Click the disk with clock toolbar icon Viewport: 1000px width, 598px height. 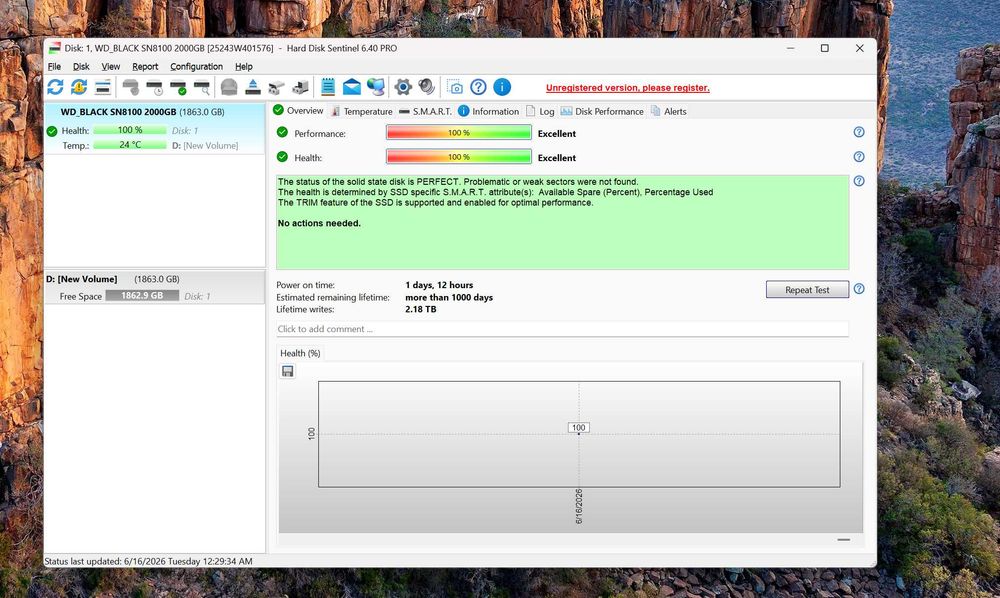155,87
